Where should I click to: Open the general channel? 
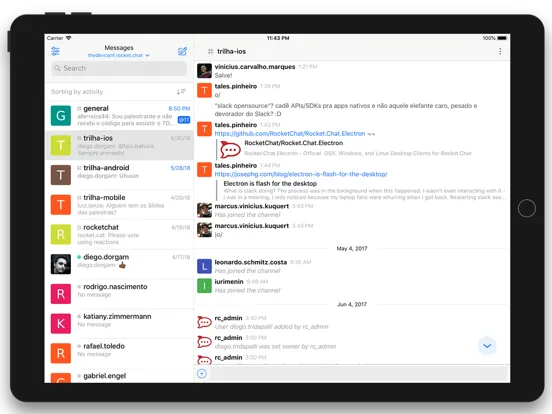pos(120,115)
